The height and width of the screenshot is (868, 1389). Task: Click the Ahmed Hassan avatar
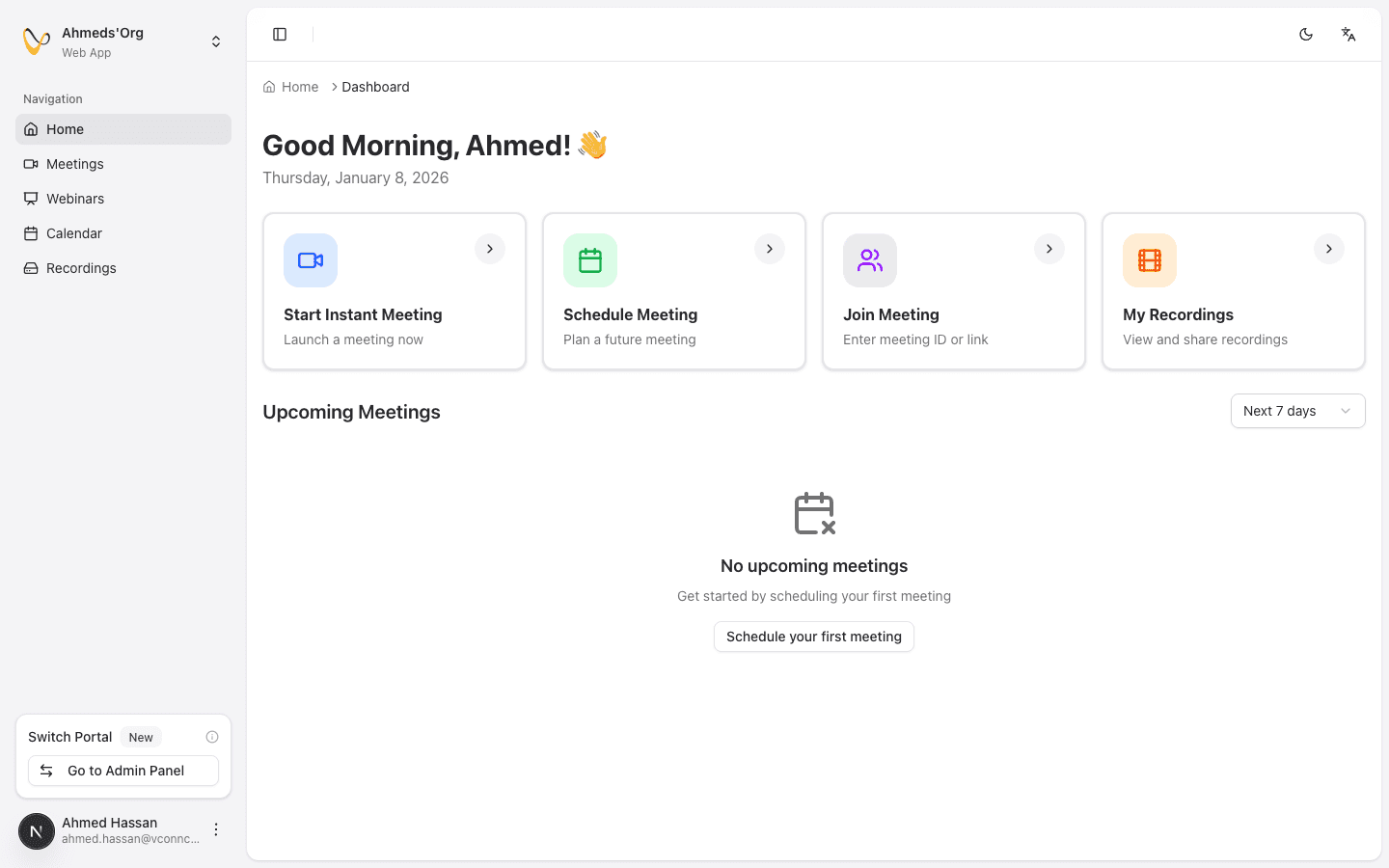click(x=37, y=831)
